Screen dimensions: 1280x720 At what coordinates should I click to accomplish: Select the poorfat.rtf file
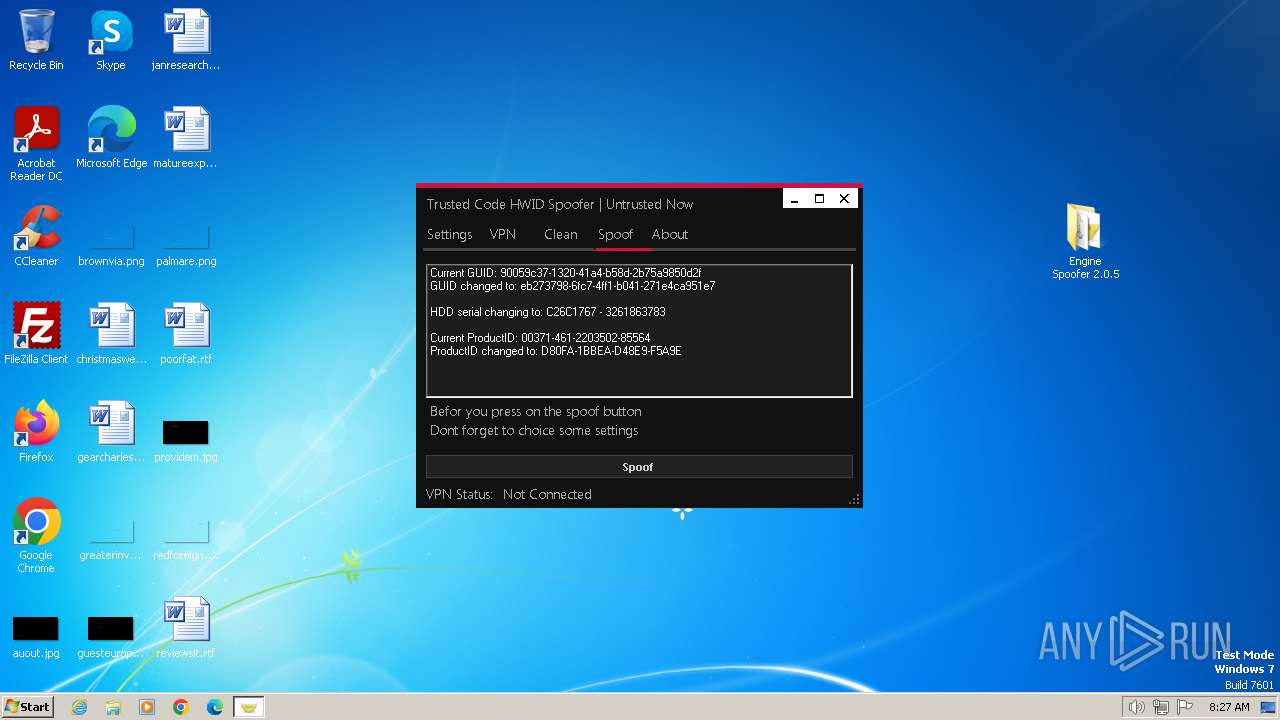coord(186,334)
